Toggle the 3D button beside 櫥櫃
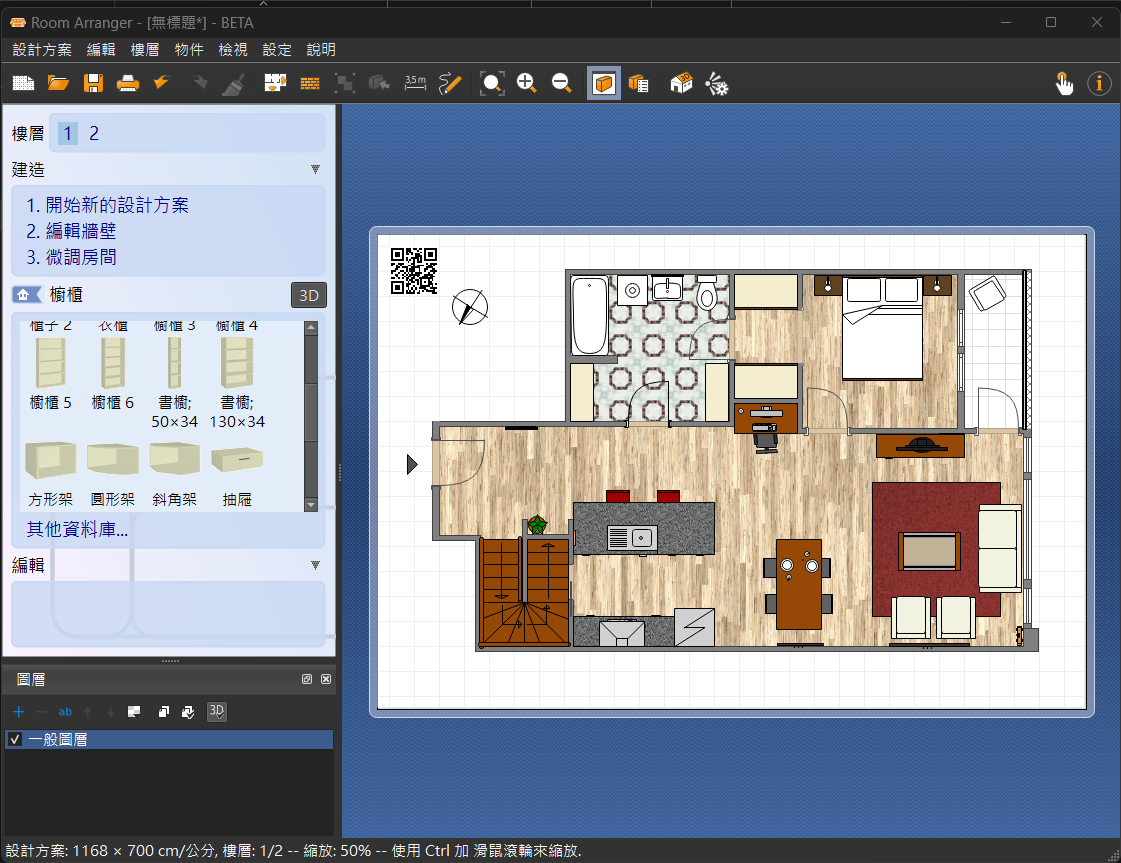 pos(309,295)
